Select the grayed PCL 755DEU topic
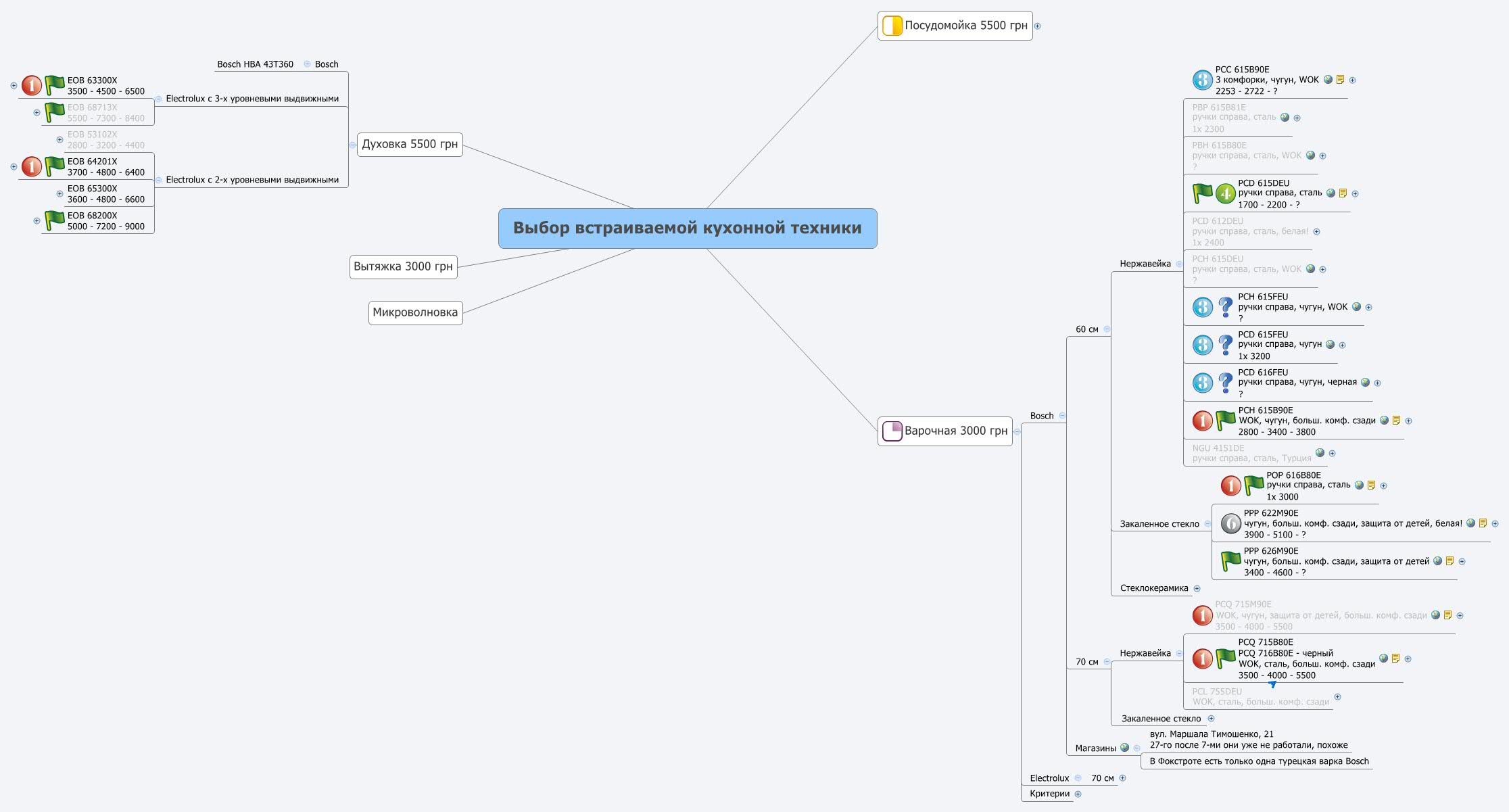1509x812 pixels. pyautogui.click(x=1260, y=696)
